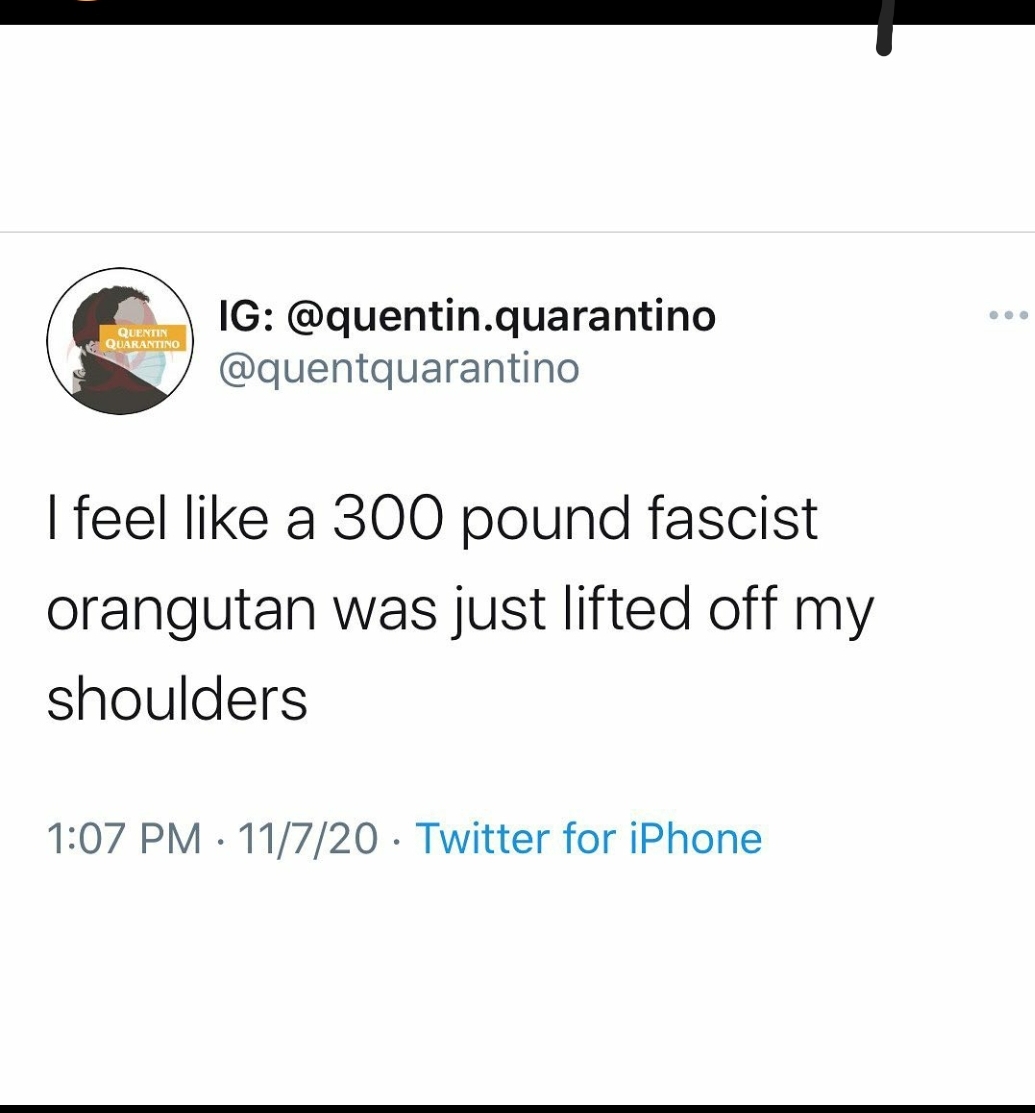Viewport: 1035px width, 1113px height.
Task: Open the IG: @quentin.quarantino display name
Action: pos(467,316)
